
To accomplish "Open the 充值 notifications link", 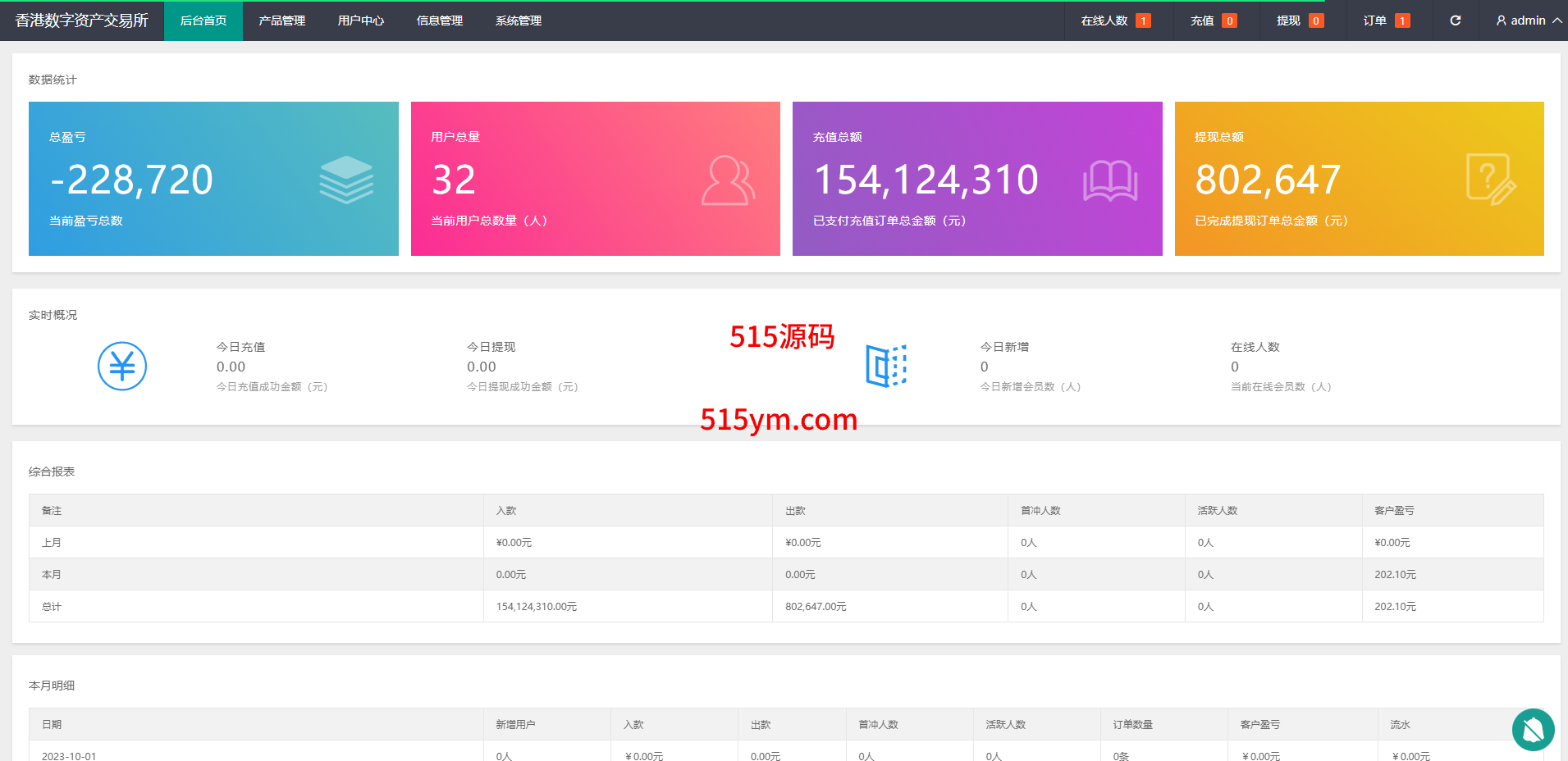I will (x=1213, y=21).
